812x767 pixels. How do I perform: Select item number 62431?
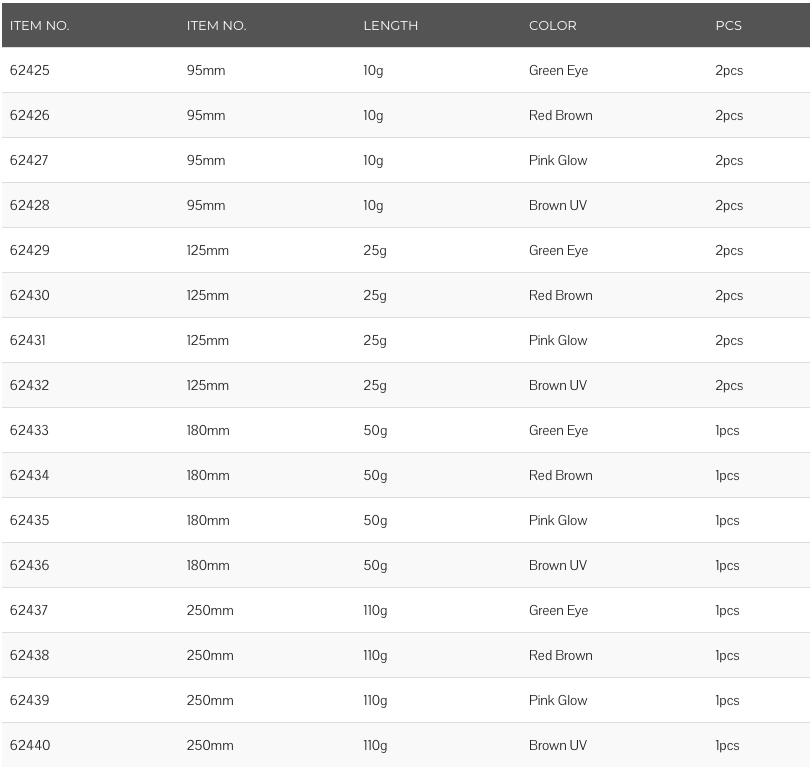tap(27, 341)
